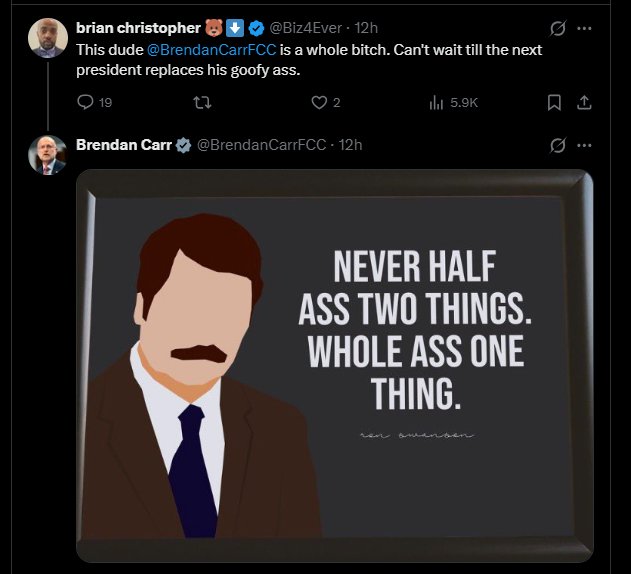Viewport: 631px width, 574px height.
Task: Open more options menu on Brendan Carr's reply
Action: pos(584,145)
